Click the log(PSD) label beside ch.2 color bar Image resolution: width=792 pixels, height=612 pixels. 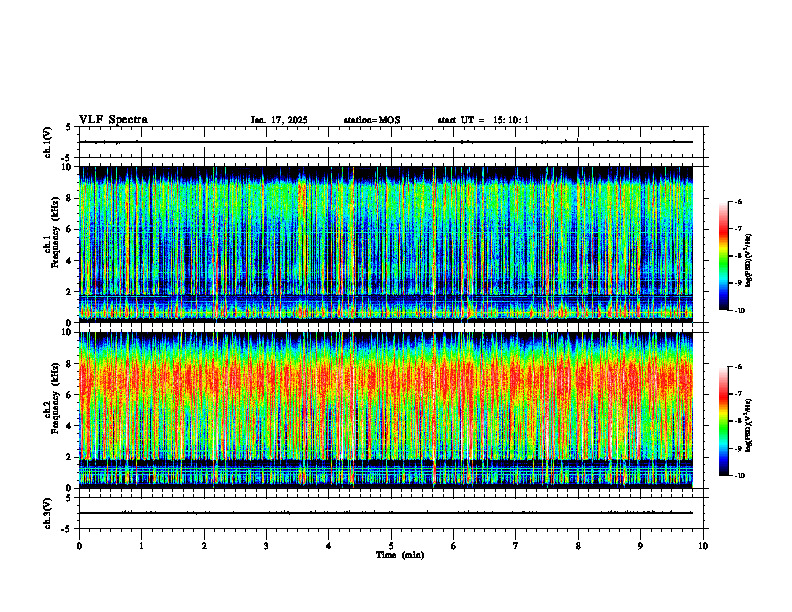[x=749, y=425]
